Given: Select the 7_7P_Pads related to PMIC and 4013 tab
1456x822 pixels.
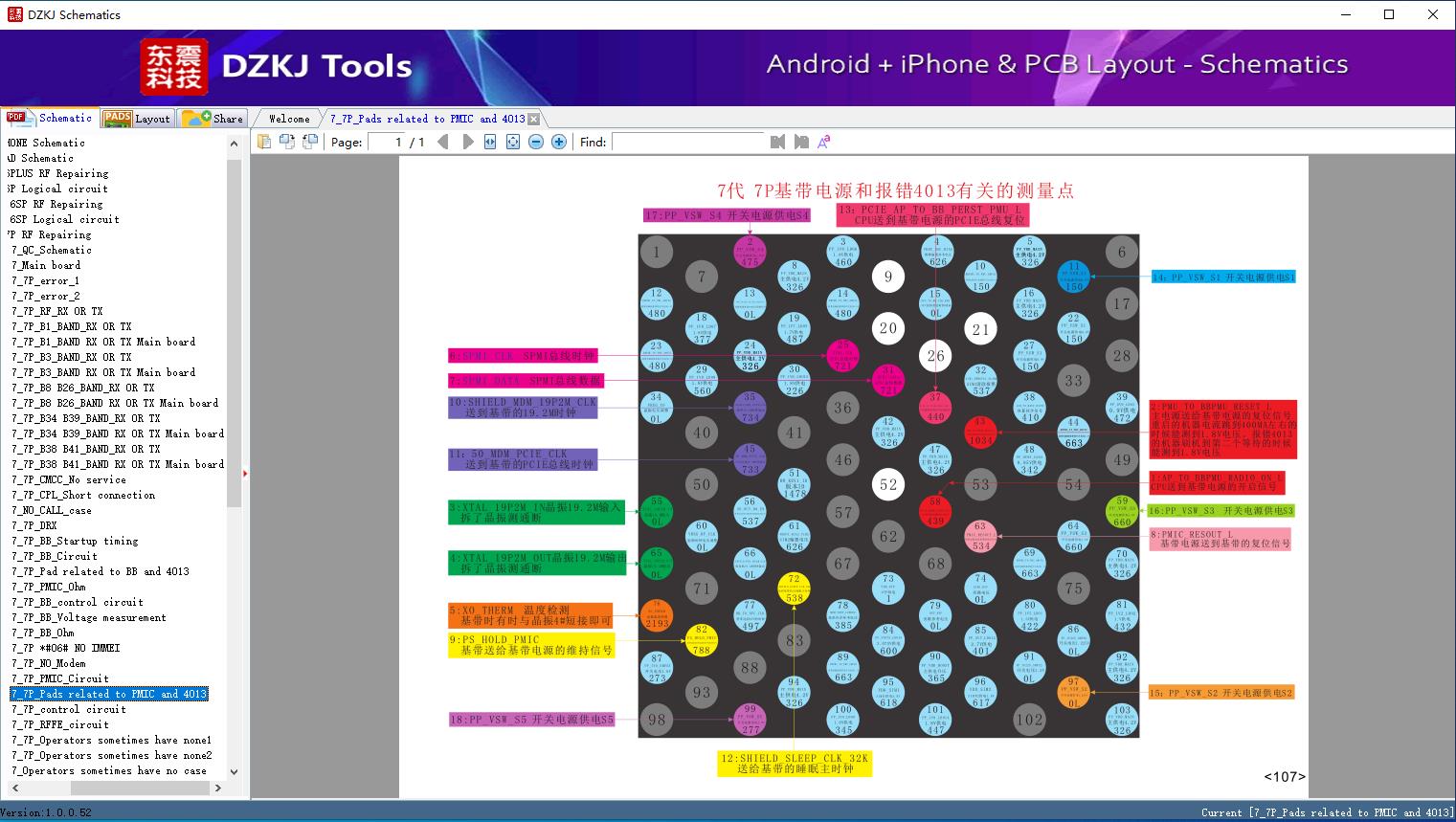Looking at the screenshot, I should click(x=427, y=119).
